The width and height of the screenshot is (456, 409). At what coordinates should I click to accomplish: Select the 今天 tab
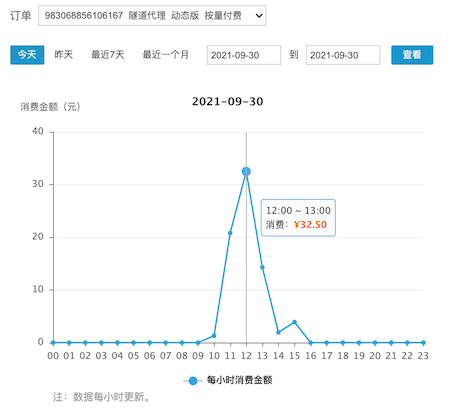click(27, 55)
